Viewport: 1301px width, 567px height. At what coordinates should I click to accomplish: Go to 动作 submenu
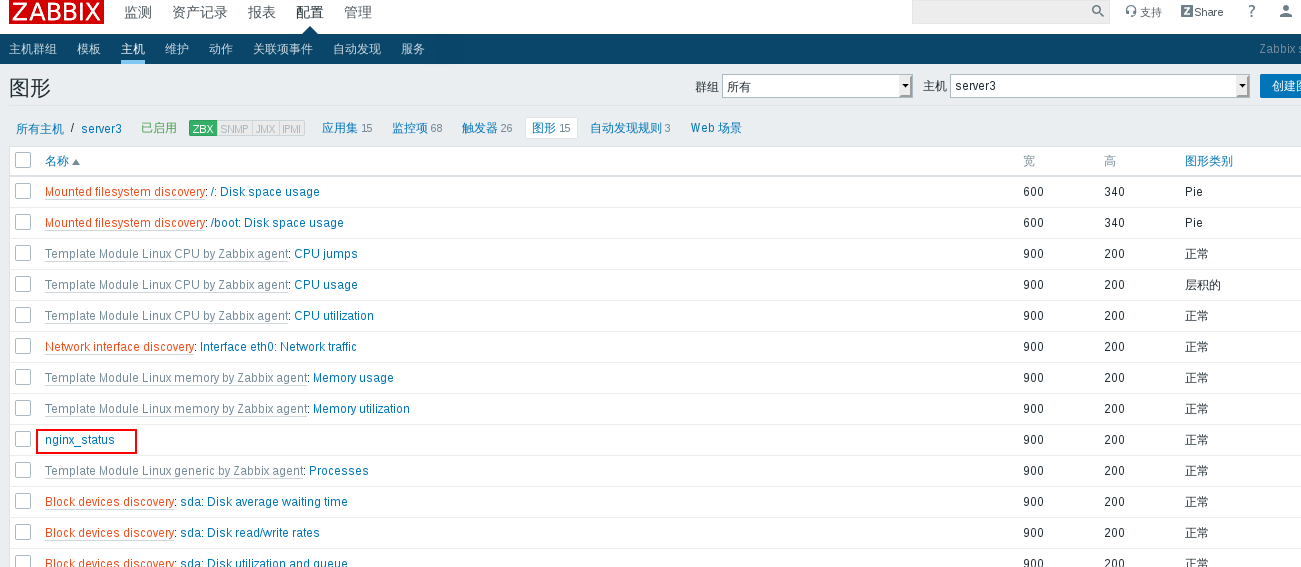(221, 49)
